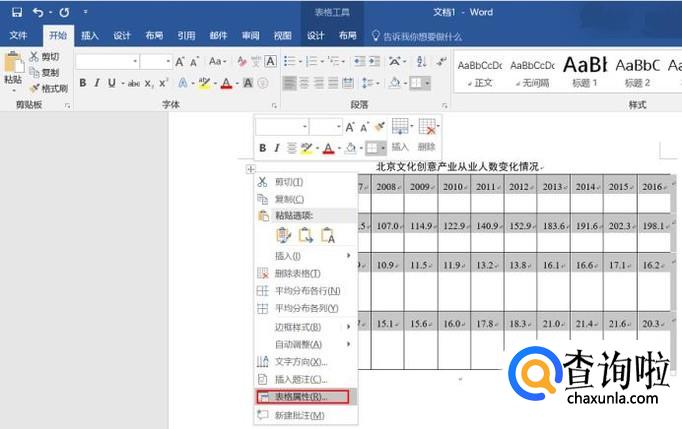682x429 pixels.
Task: Click the table move handle icon
Action: pyautogui.click(x=251, y=169)
